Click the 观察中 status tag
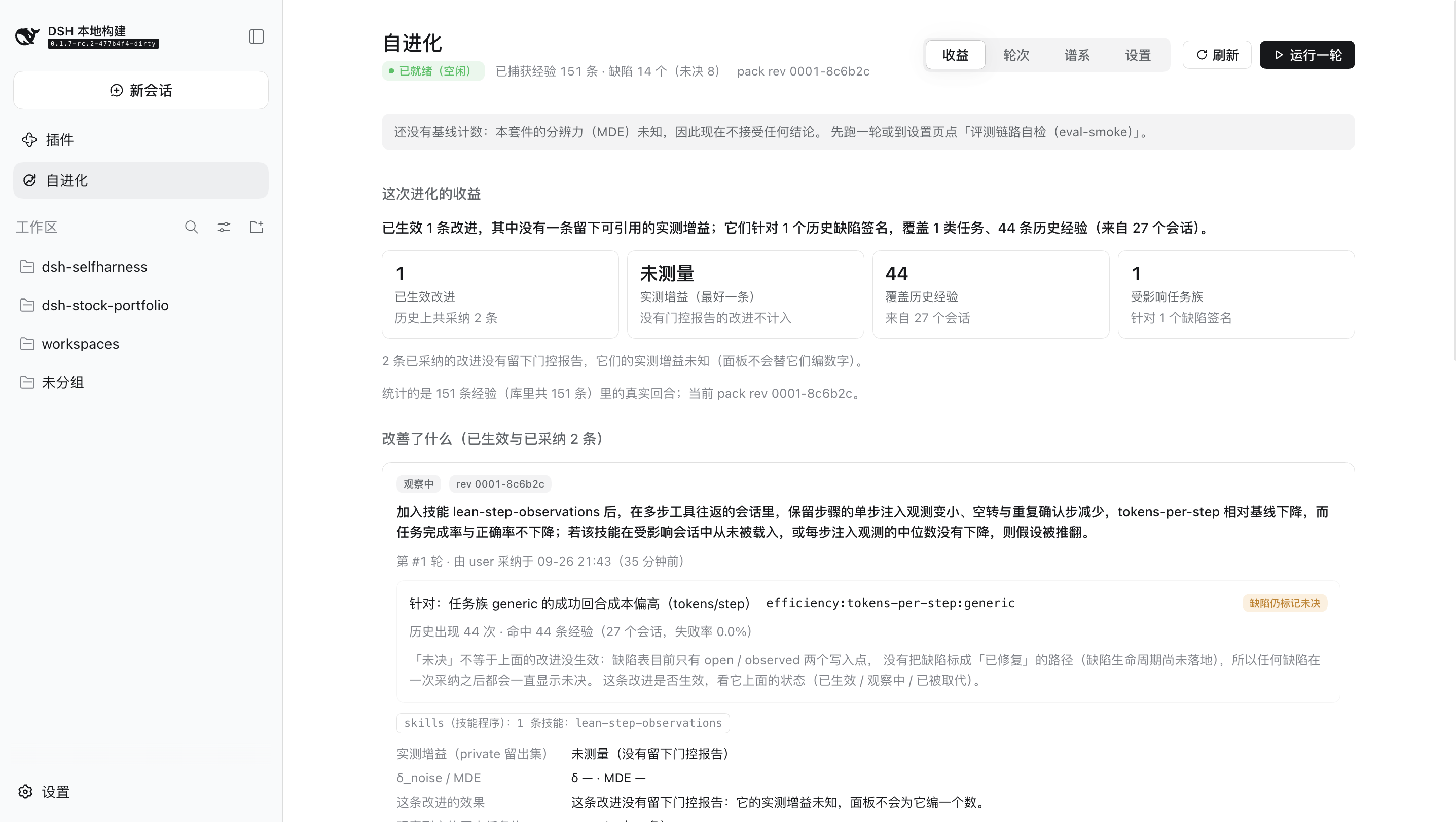 click(x=418, y=484)
